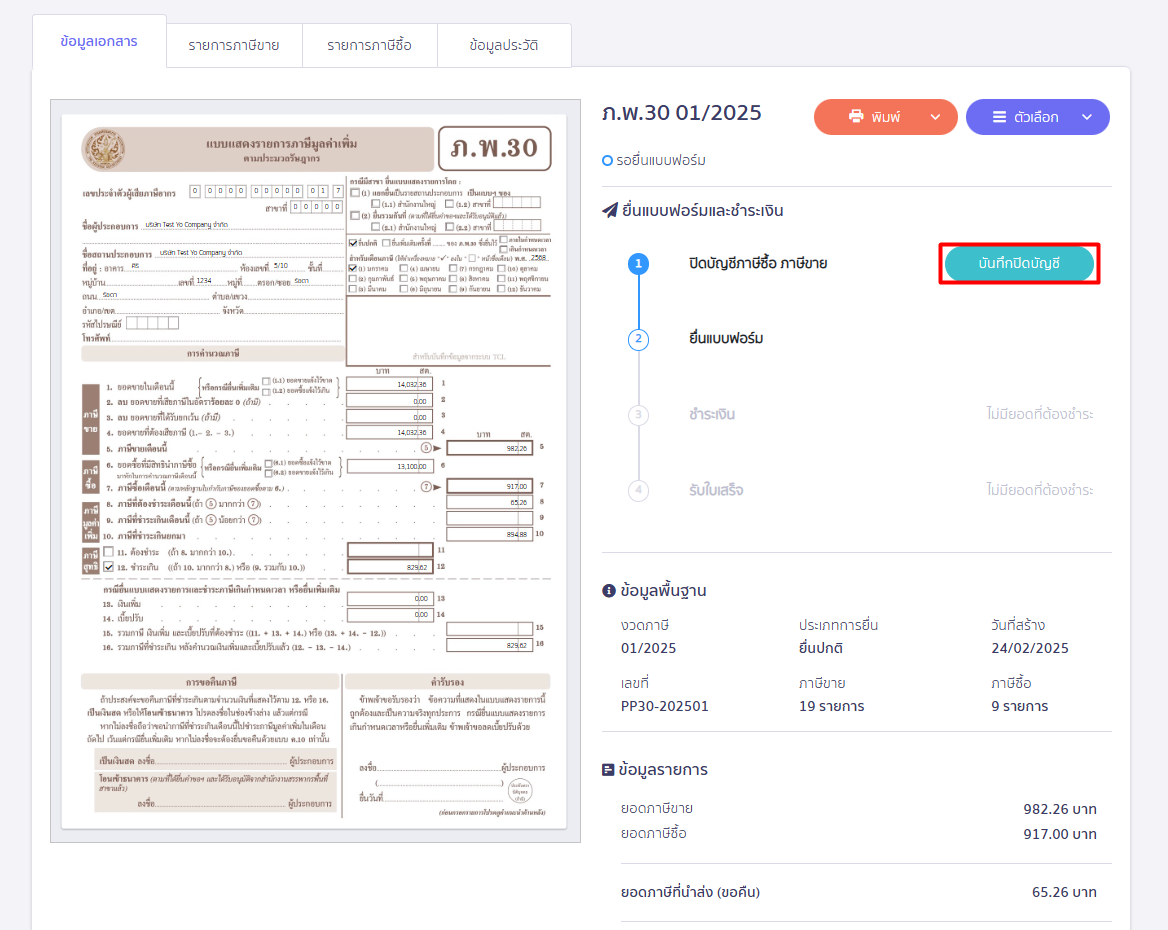
Task: Switch to the รายการภาษีขาย tab
Action: click(x=233, y=45)
